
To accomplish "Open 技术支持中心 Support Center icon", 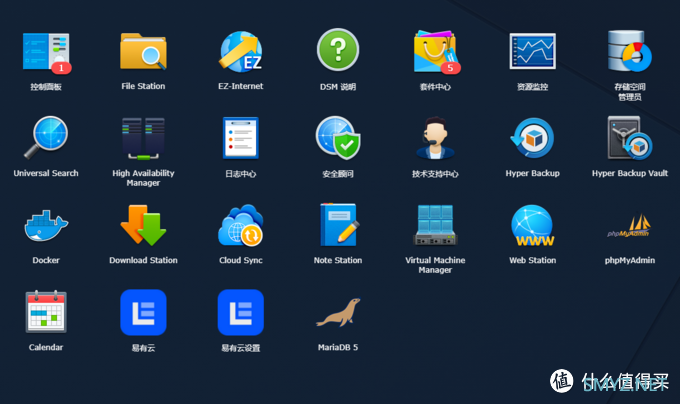I will (435, 138).
